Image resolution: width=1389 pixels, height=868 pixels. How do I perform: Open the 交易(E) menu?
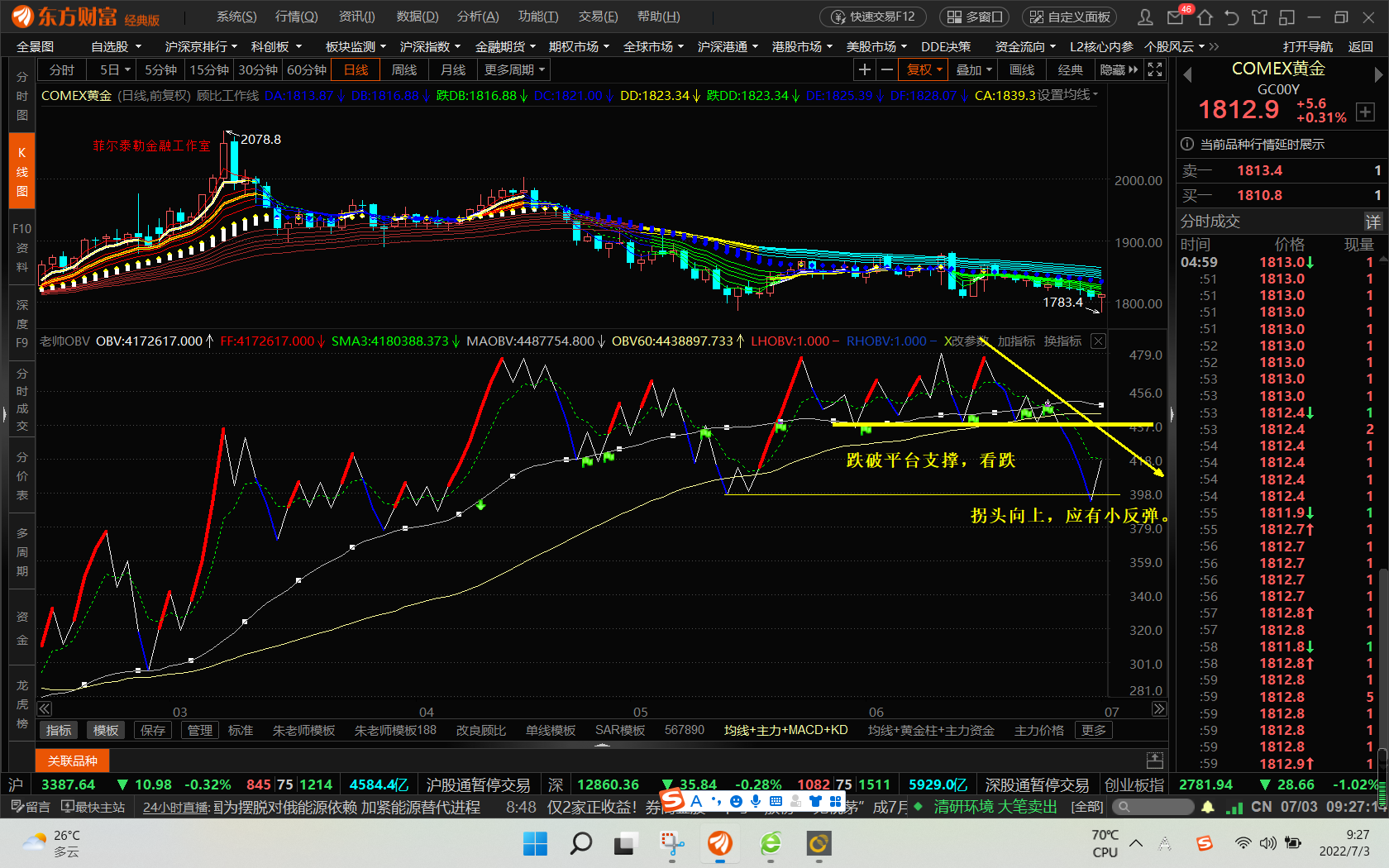598,17
